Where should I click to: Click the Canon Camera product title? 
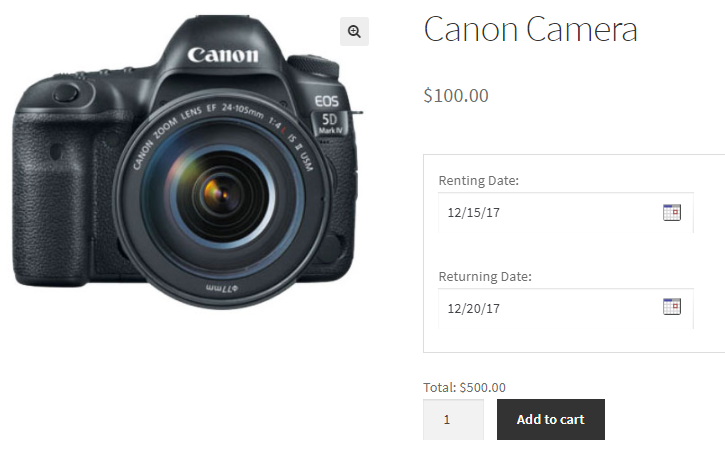pos(530,30)
